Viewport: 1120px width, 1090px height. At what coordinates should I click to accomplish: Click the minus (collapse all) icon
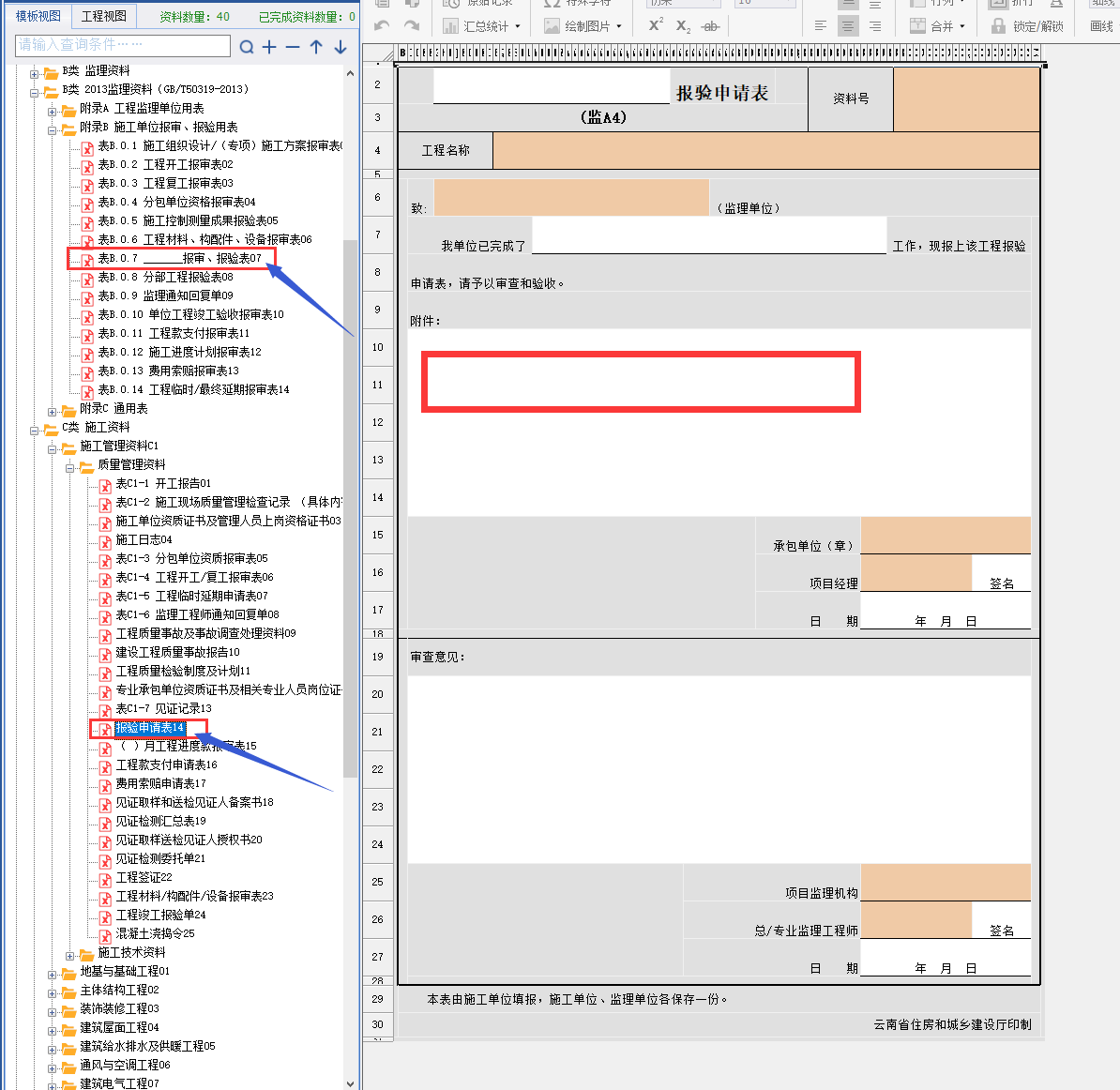coord(293,47)
